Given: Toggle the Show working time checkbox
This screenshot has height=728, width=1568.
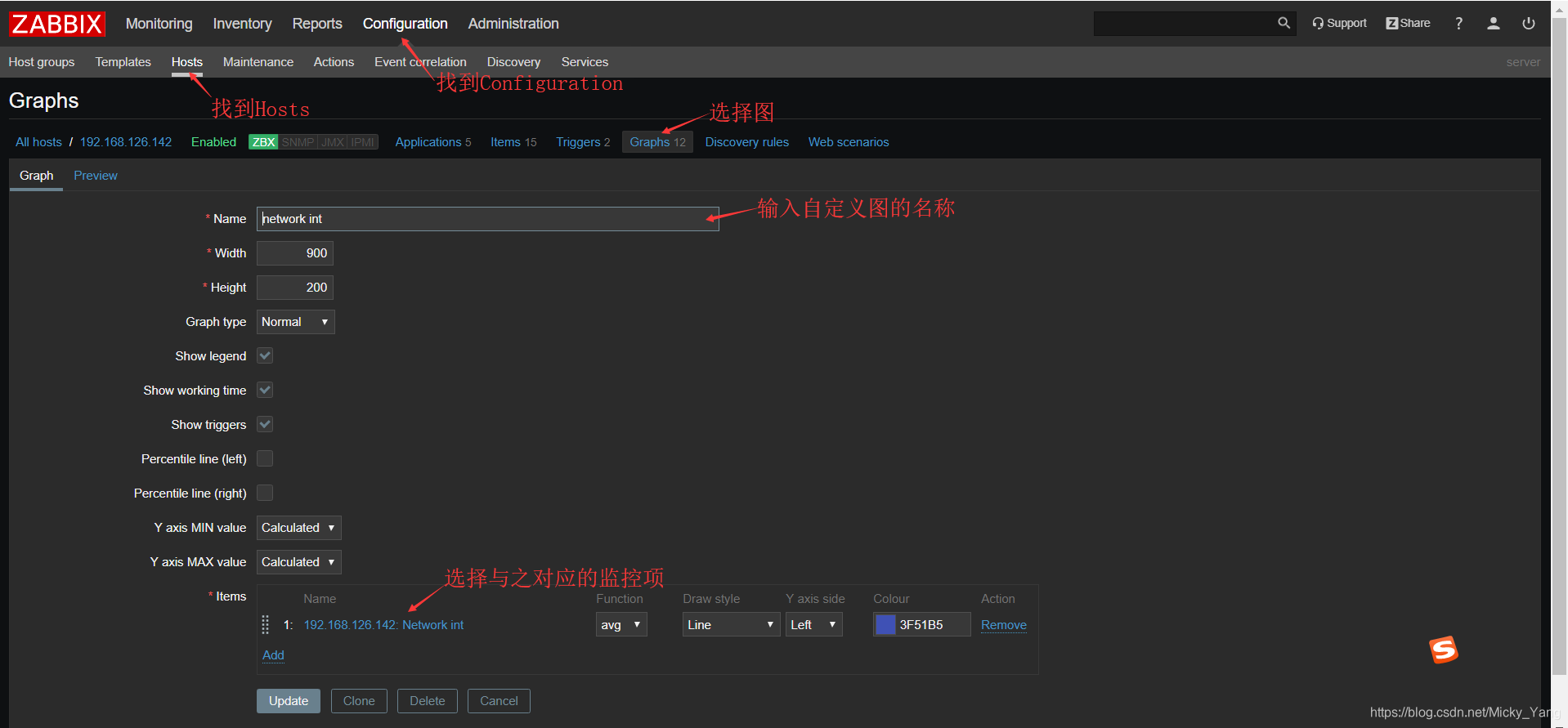Looking at the screenshot, I should (x=265, y=390).
